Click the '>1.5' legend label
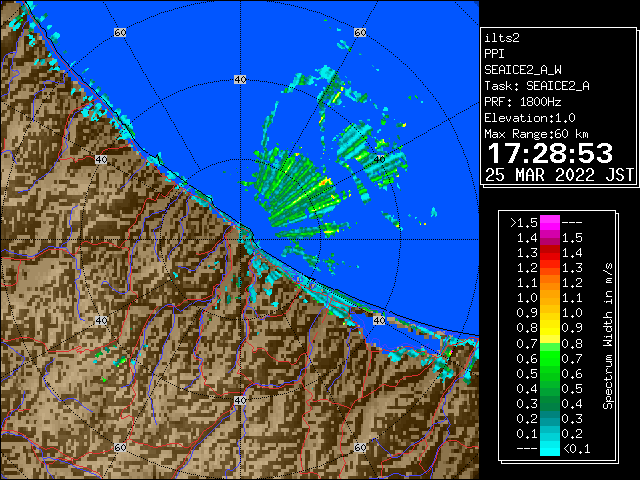 point(524,223)
